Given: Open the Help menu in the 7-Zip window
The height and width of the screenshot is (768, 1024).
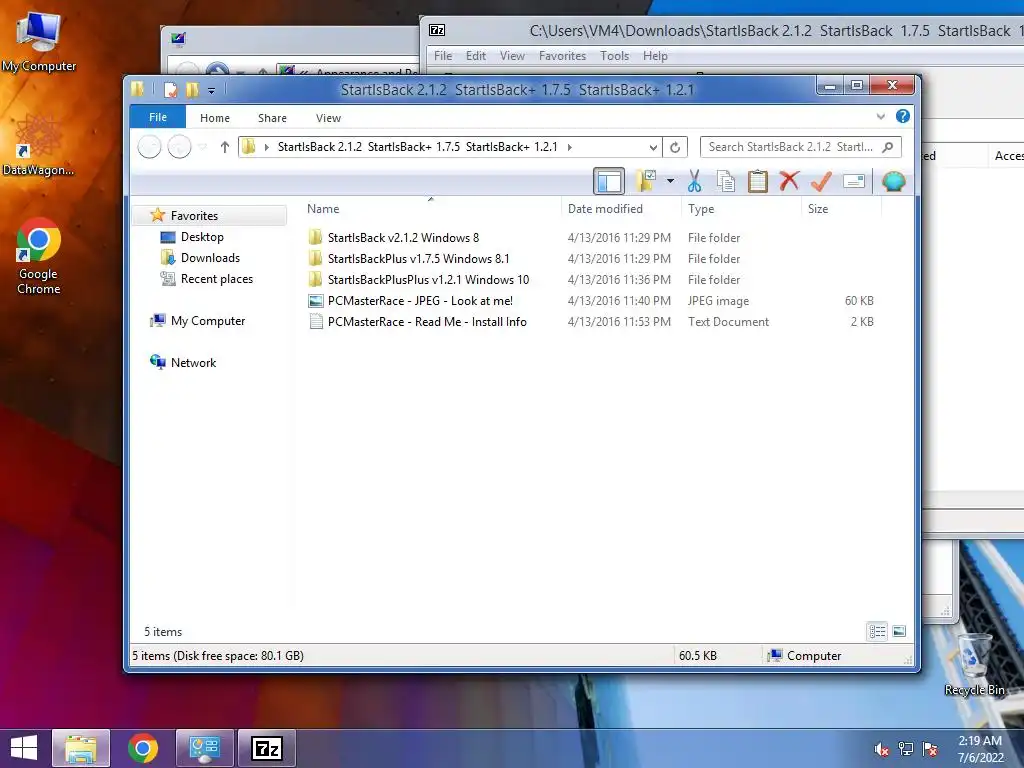Looking at the screenshot, I should [655, 56].
